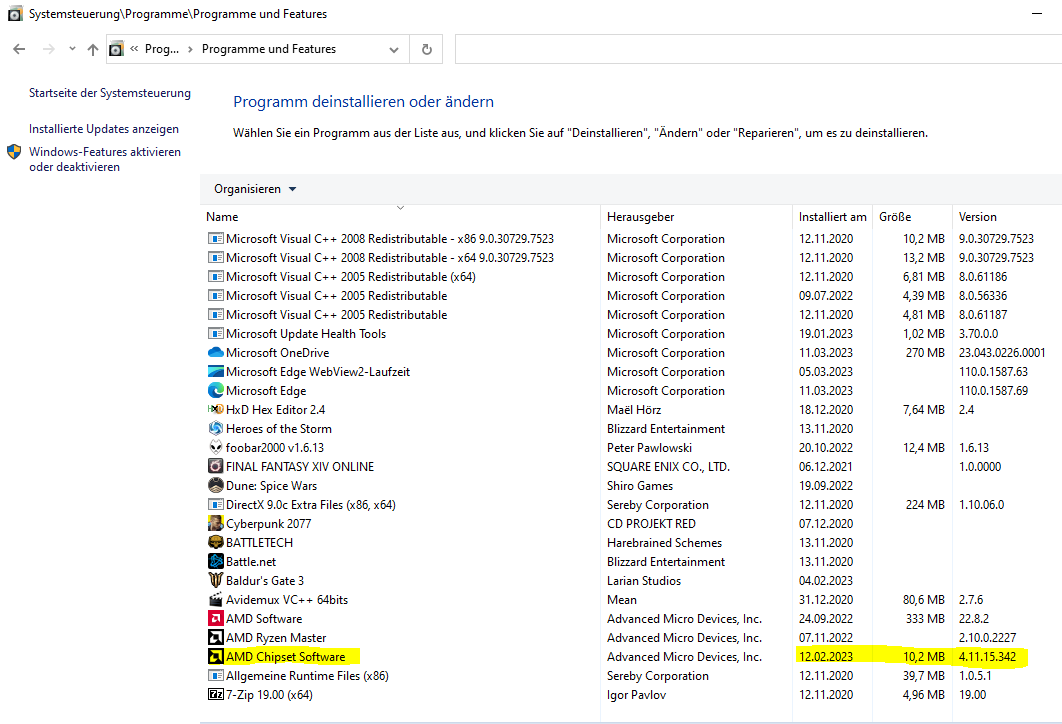This screenshot has height=724, width=1062.
Task: Click the foobar2000 v1.6.13 alien icon
Action: (x=215, y=448)
